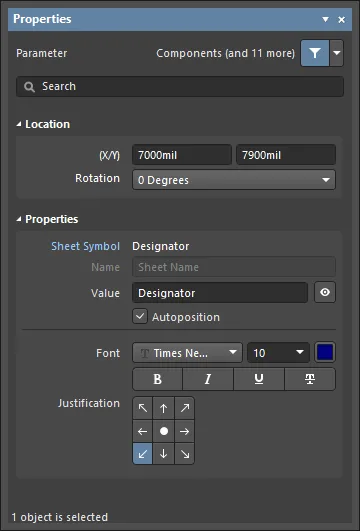Toggle Bold font style

(157, 379)
